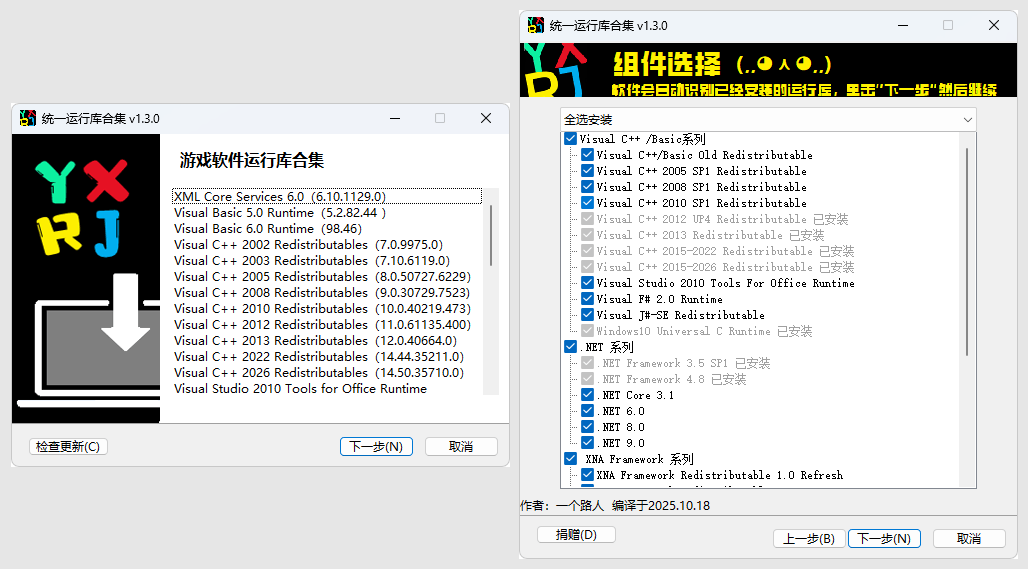Image resolution: width=1028 pixels, height=569 pixels.
Task: Minimize the welcome window with the runtime list
Action: click(x=393, y=118)
